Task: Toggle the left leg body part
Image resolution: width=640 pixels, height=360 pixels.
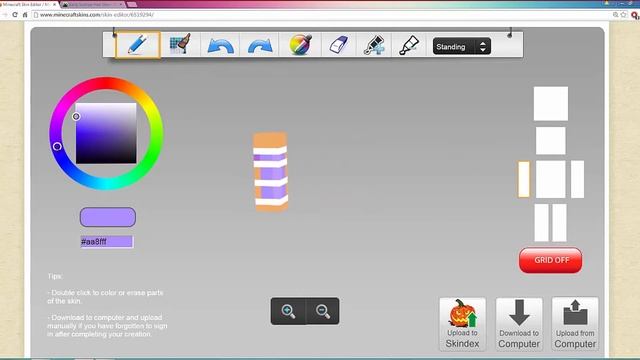Action: (x=542, y=223)
